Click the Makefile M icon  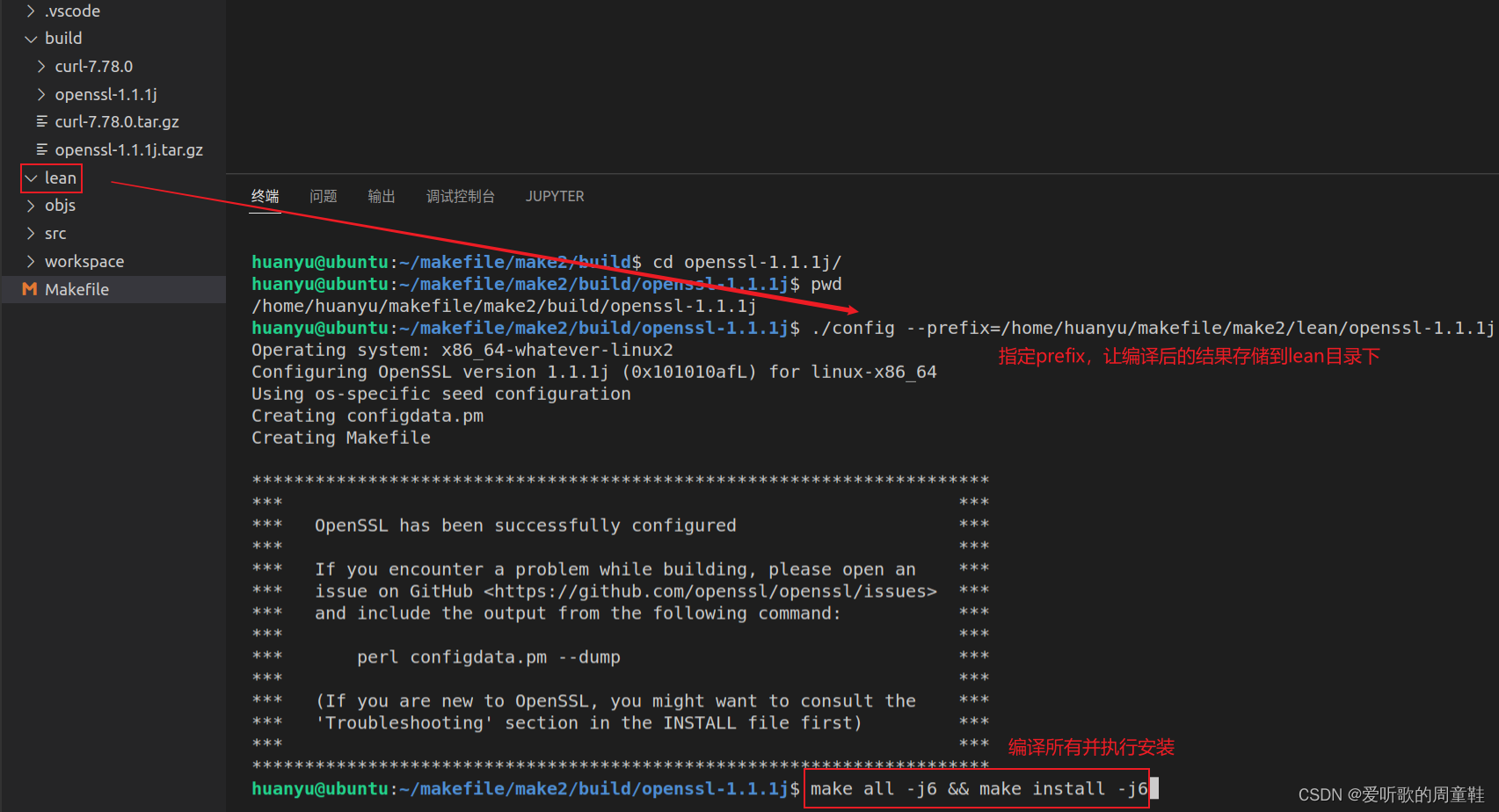pyautogui.click(x=30, y=289)
